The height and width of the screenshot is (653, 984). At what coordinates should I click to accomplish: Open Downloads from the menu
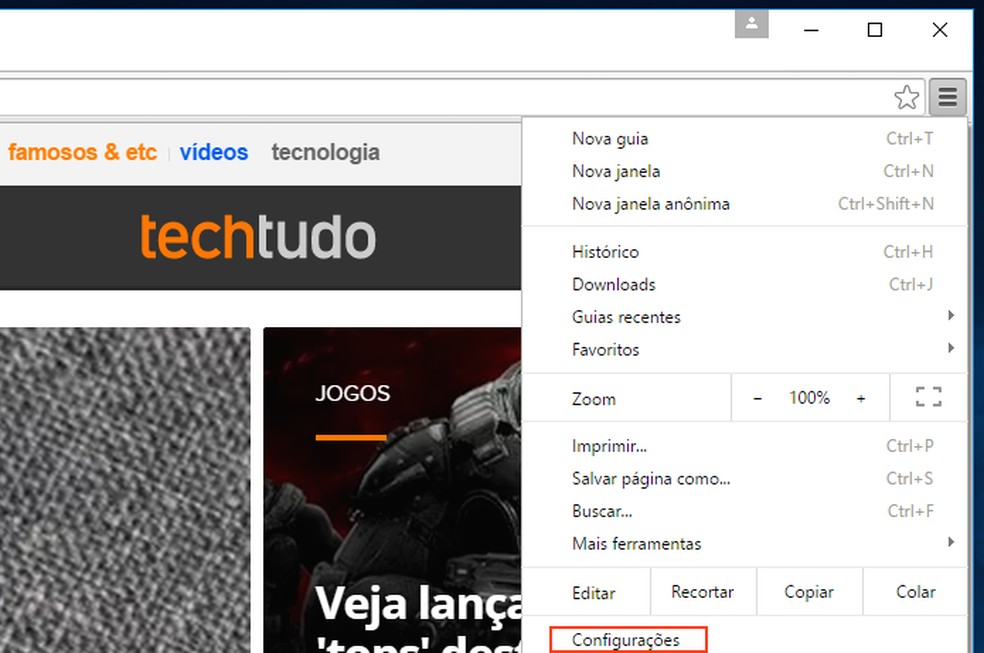(x=613, y=284)
